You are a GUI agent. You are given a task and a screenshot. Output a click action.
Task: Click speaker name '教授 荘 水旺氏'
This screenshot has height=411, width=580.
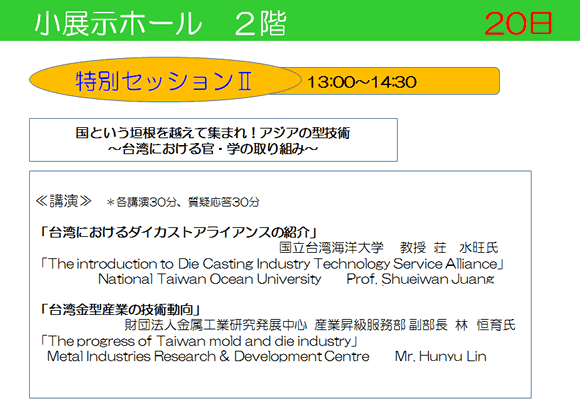[x=449, y=247]
